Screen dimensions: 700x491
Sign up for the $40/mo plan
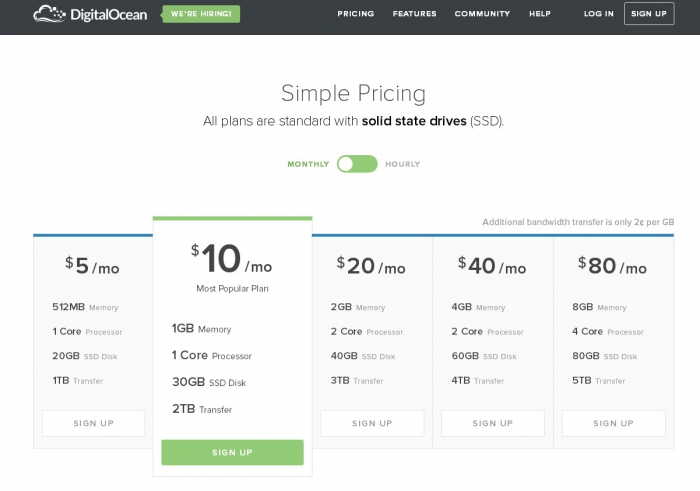492,423
